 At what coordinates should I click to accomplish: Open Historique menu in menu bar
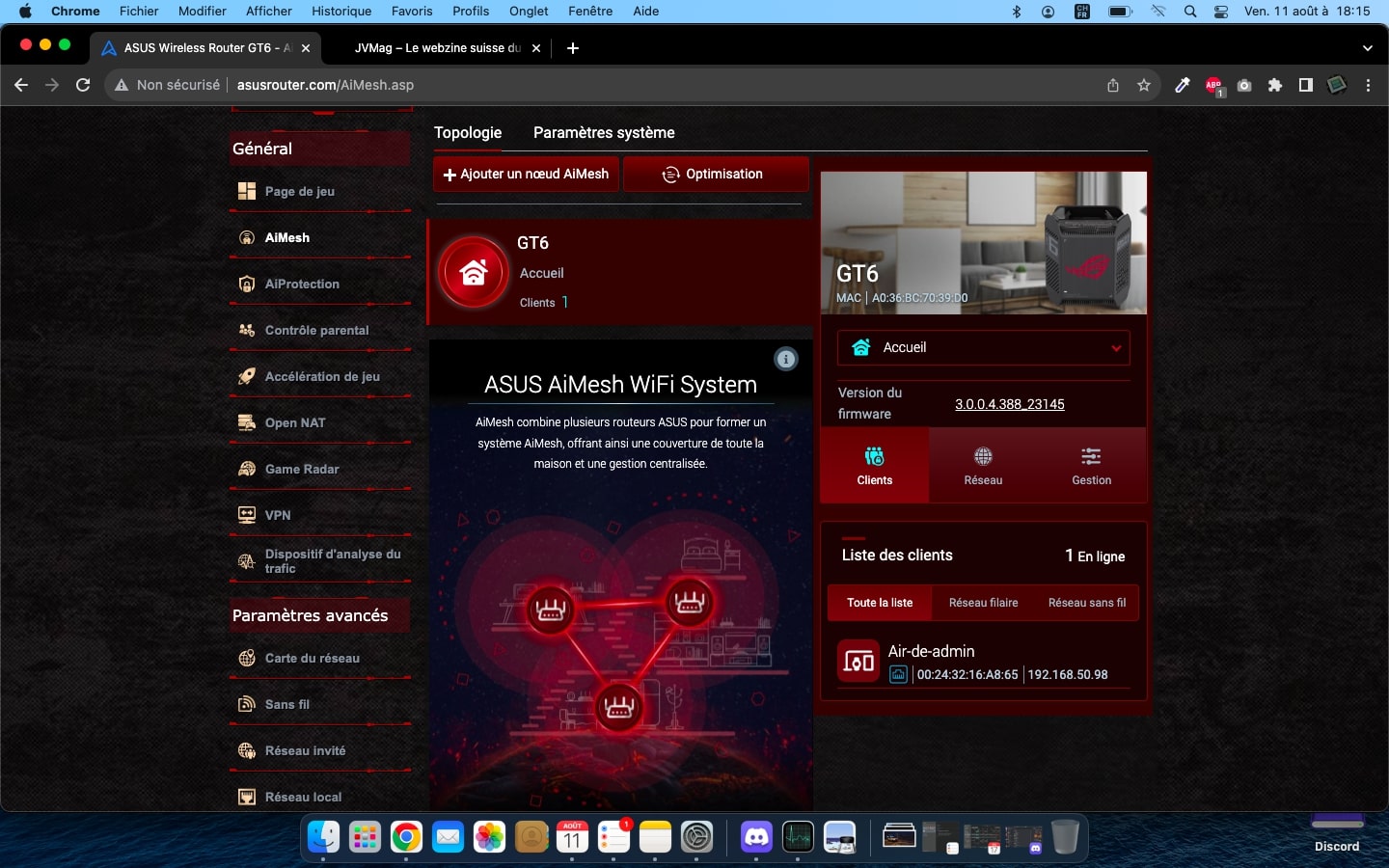tap(341, 11)
